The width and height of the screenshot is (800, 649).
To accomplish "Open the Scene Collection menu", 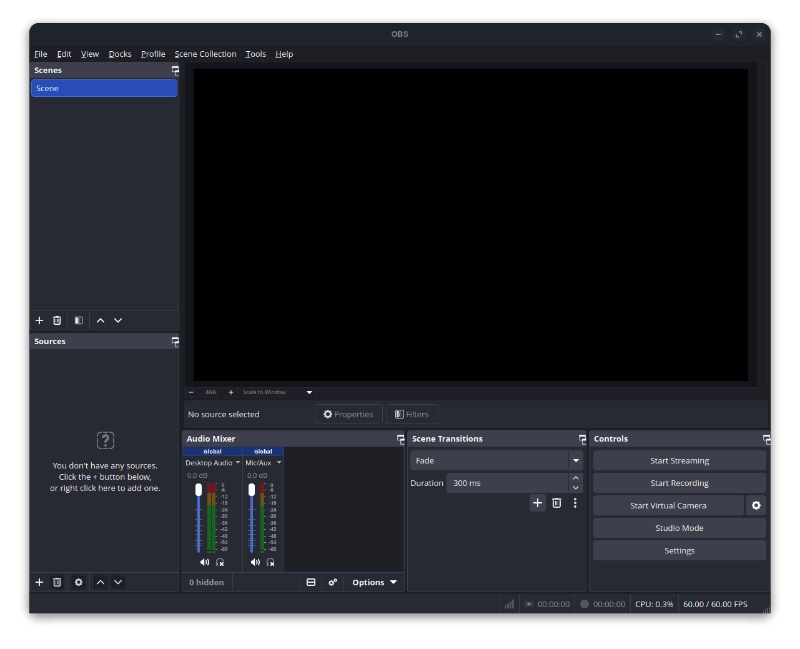I will pyautogui.click(x=205, y=54).
